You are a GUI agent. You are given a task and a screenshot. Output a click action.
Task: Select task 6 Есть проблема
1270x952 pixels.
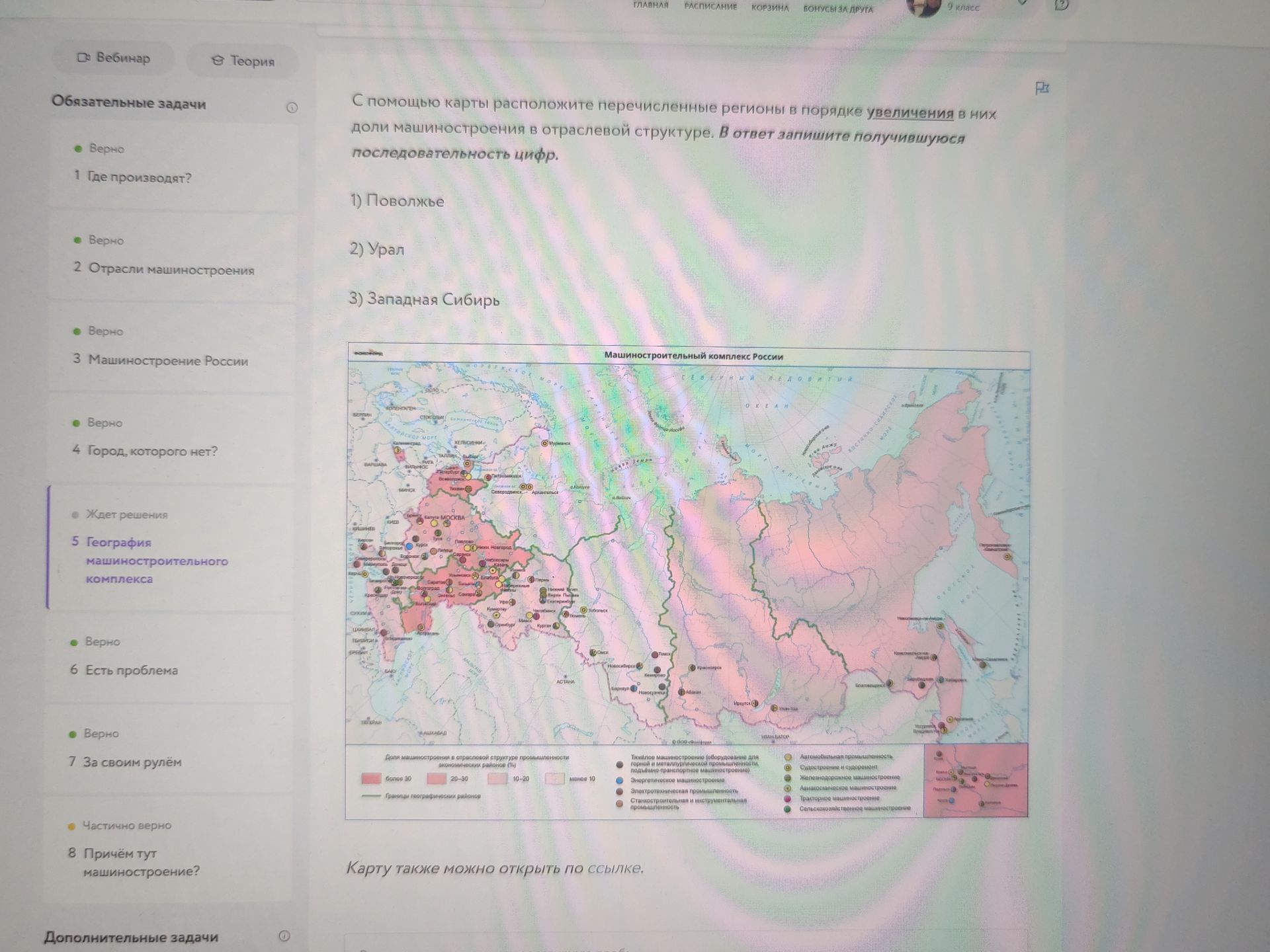169,658
